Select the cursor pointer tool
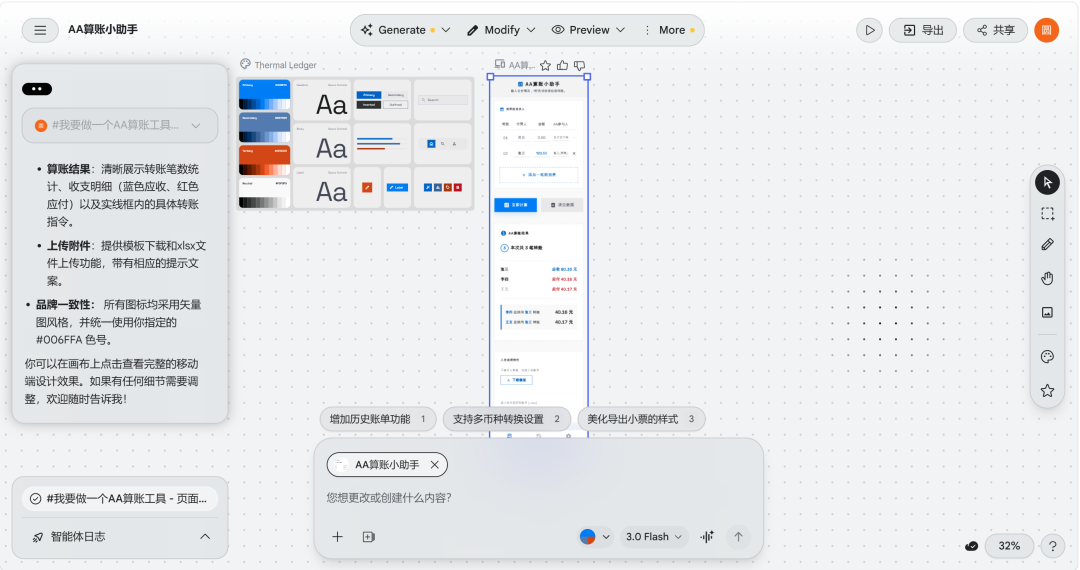The height and width of the screenshot is (570, 1080). tap(1047, 183)
